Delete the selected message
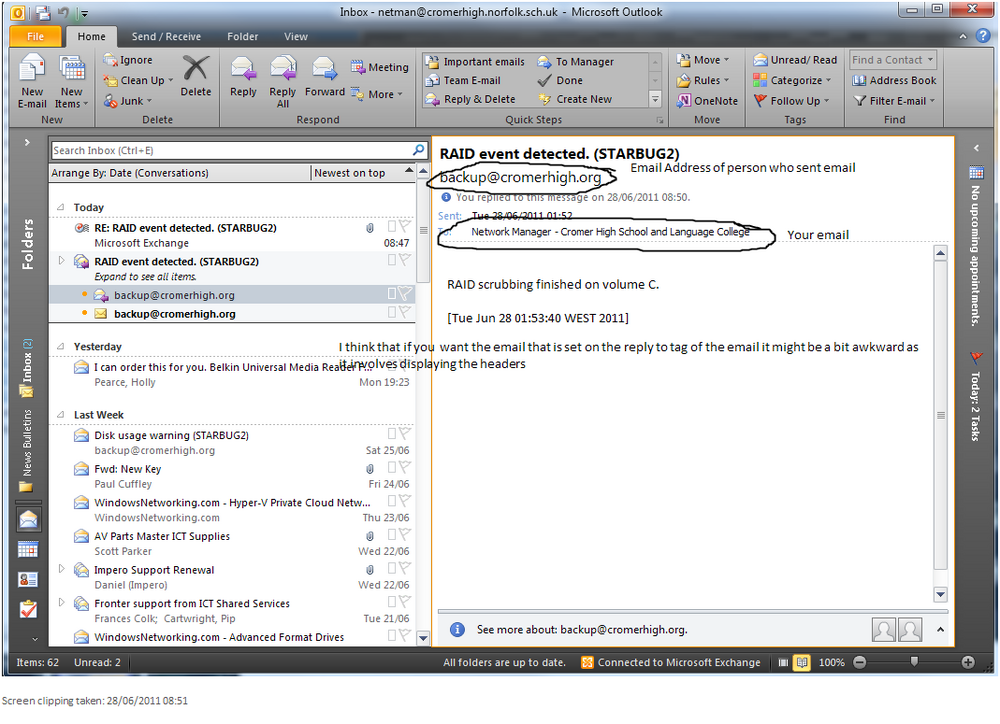Image resolution: width=1000 pixels, height=724 pixels. pyautogui.click(x=196, y=77)
